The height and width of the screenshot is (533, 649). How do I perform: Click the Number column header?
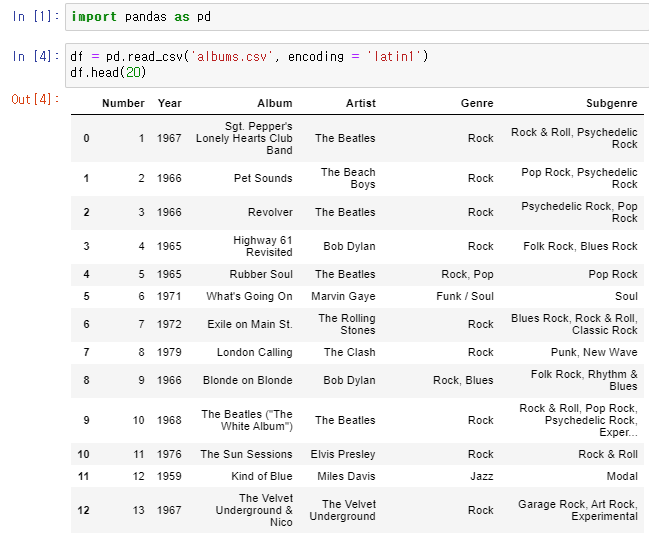123,103
